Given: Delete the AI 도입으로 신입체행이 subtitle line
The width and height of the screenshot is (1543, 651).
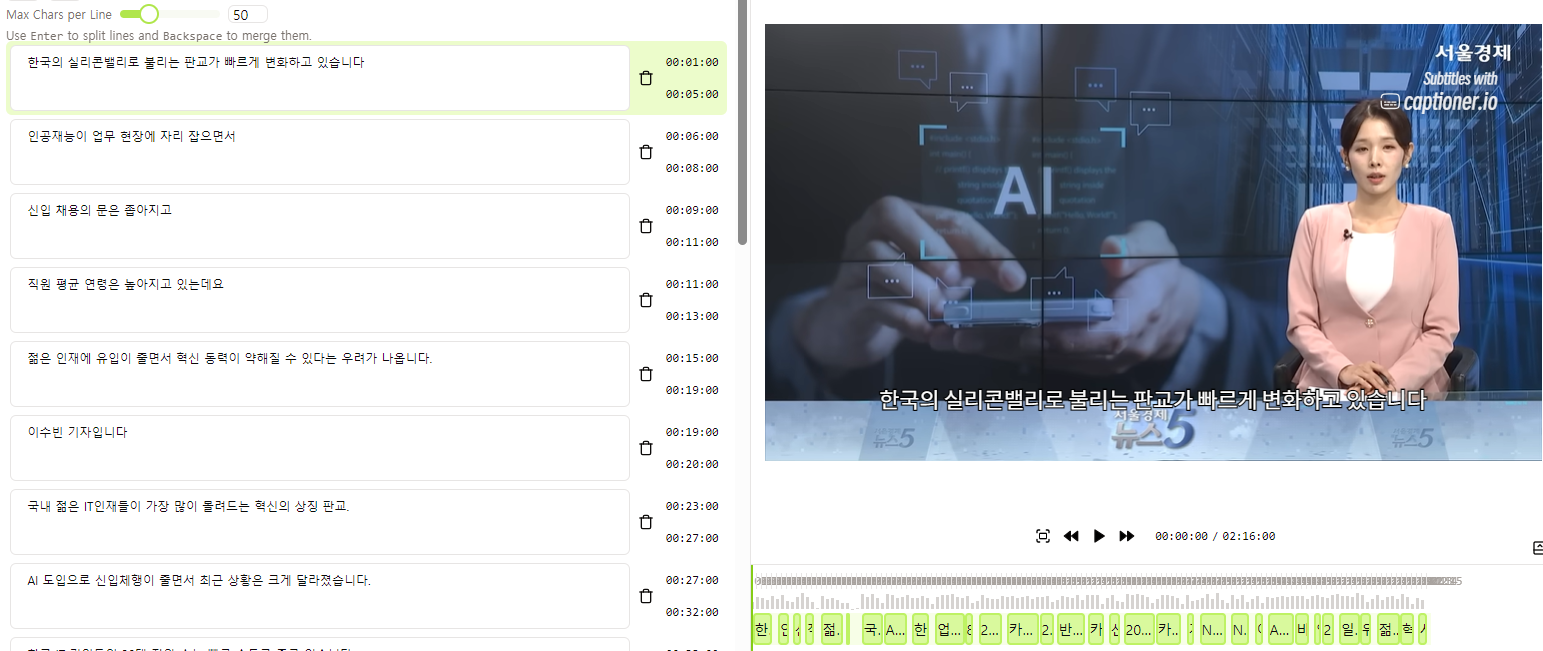Looking at the screenshot, I should [646, 596].
